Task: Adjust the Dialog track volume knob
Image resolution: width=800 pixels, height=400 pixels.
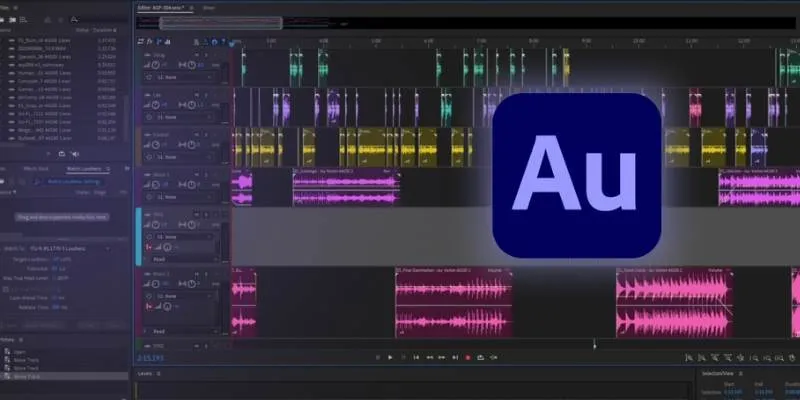Action: 156,65
